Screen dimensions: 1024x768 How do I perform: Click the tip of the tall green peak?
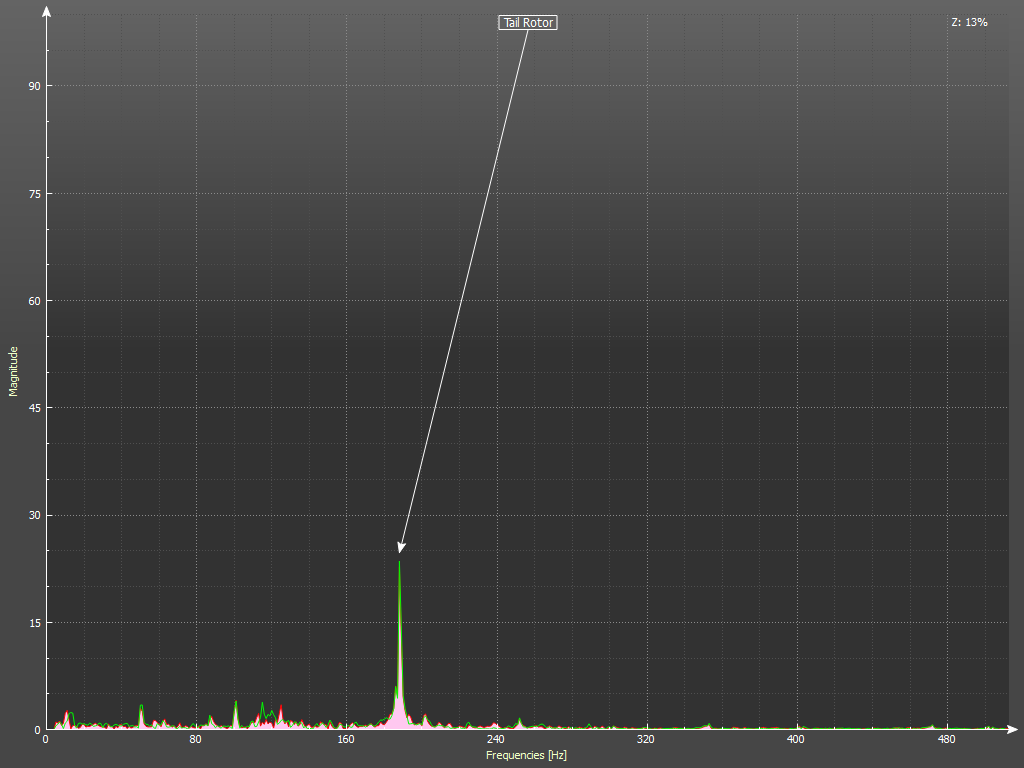[399, 563]
